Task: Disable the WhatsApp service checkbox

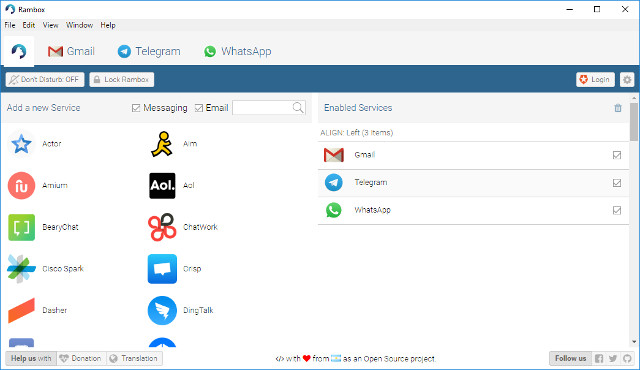Action: pyautogui.click(x=617, y=210)
